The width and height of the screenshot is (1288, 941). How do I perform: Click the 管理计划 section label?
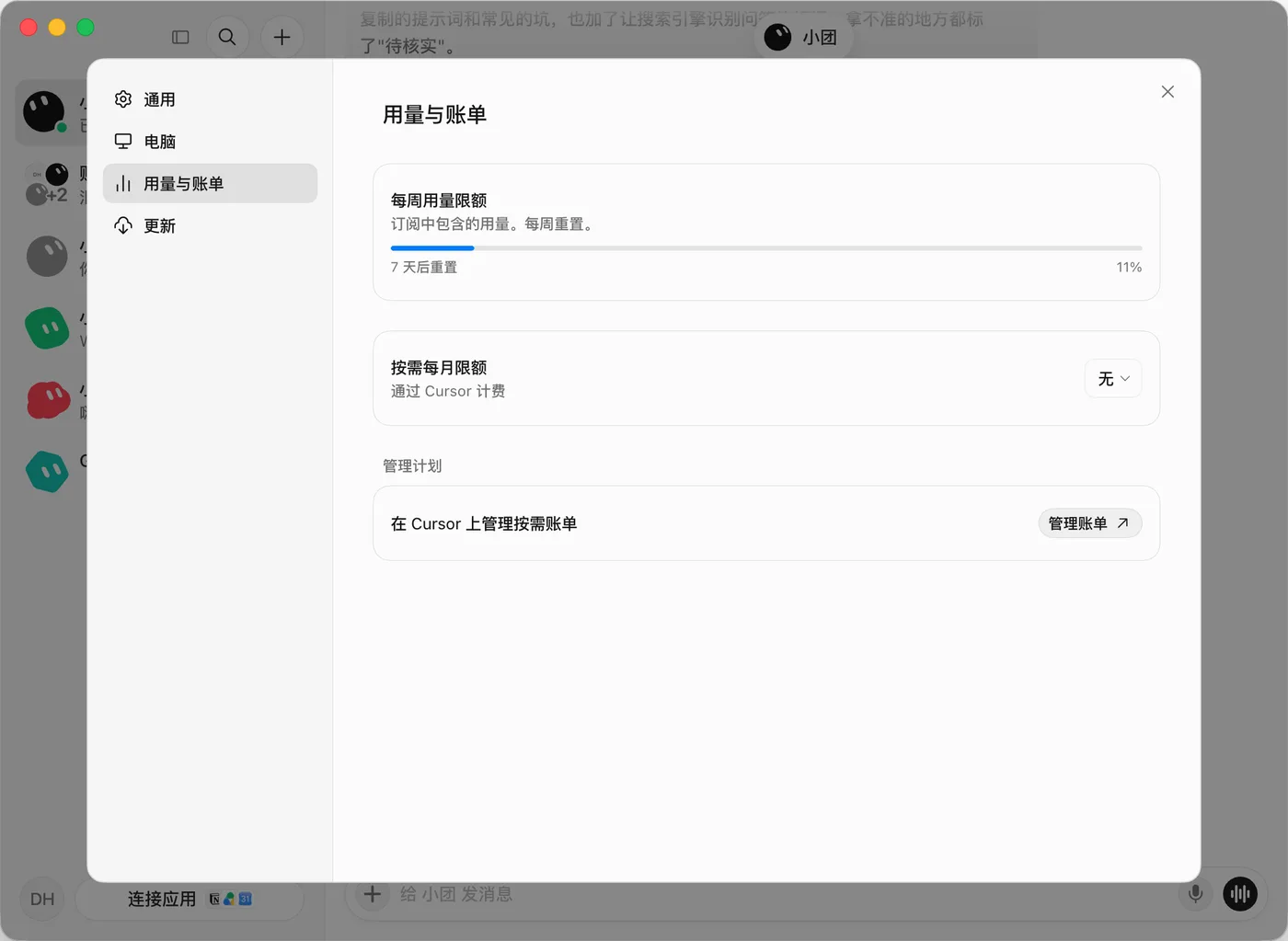tap(412, 466)
